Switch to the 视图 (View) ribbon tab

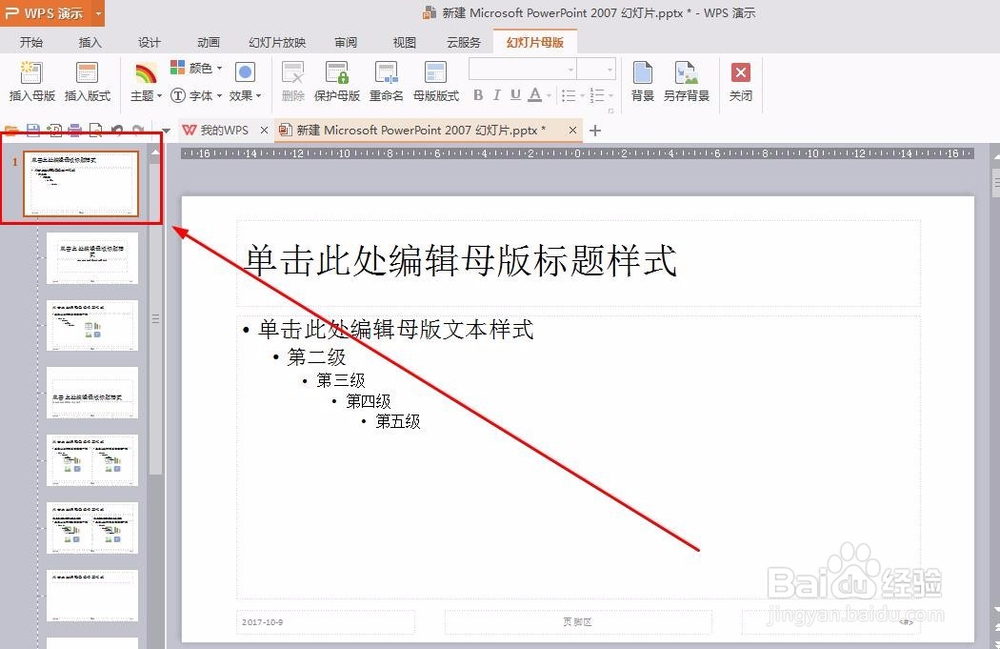click(x=404, y=42)
